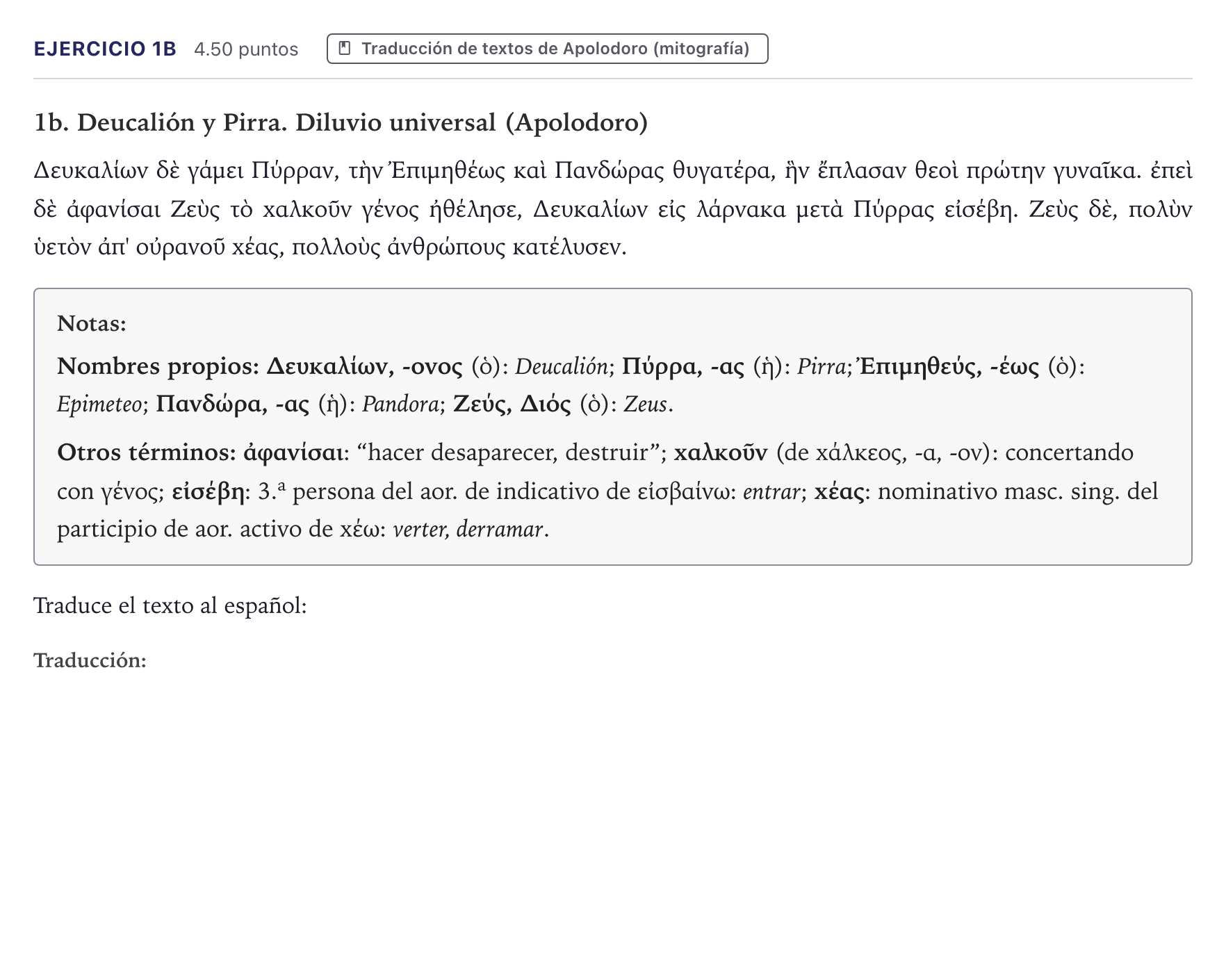Click the 'Nombres propios:' label
This screenshot has height=980, width=1226.
[158, 366]
